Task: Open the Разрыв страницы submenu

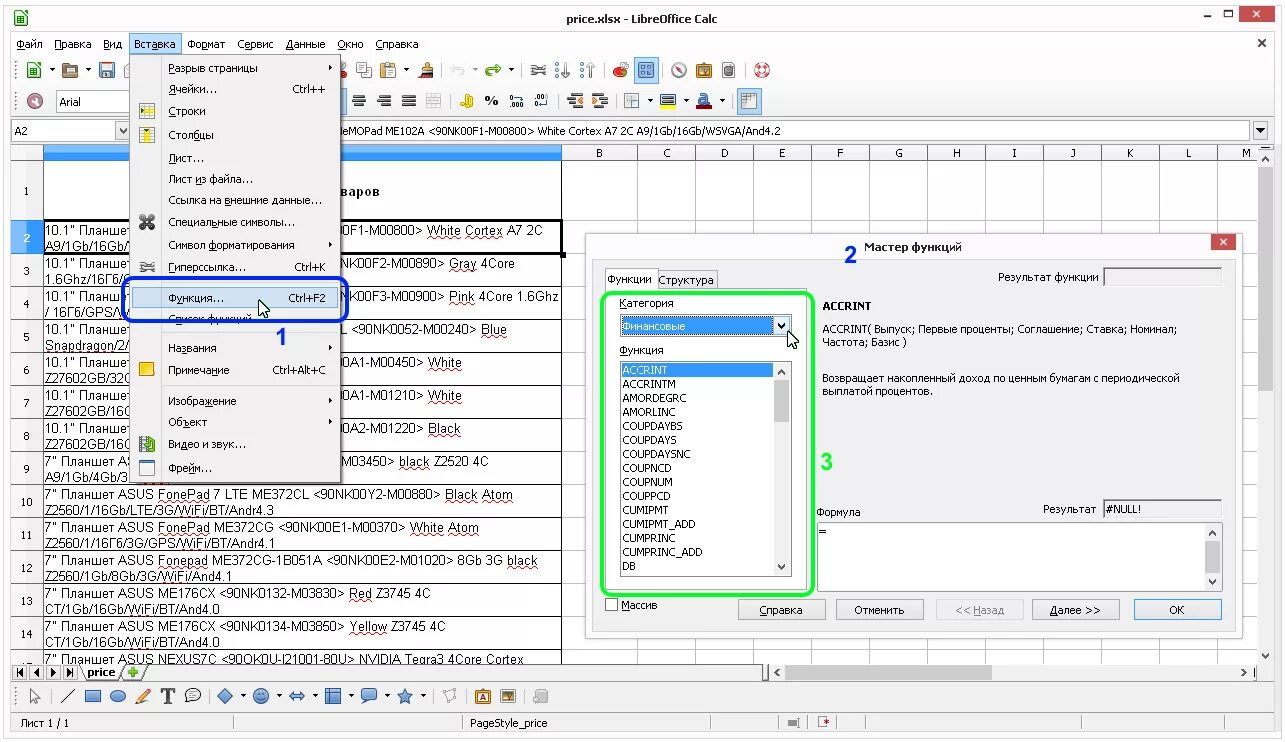Action: click(x=236, y=68)
